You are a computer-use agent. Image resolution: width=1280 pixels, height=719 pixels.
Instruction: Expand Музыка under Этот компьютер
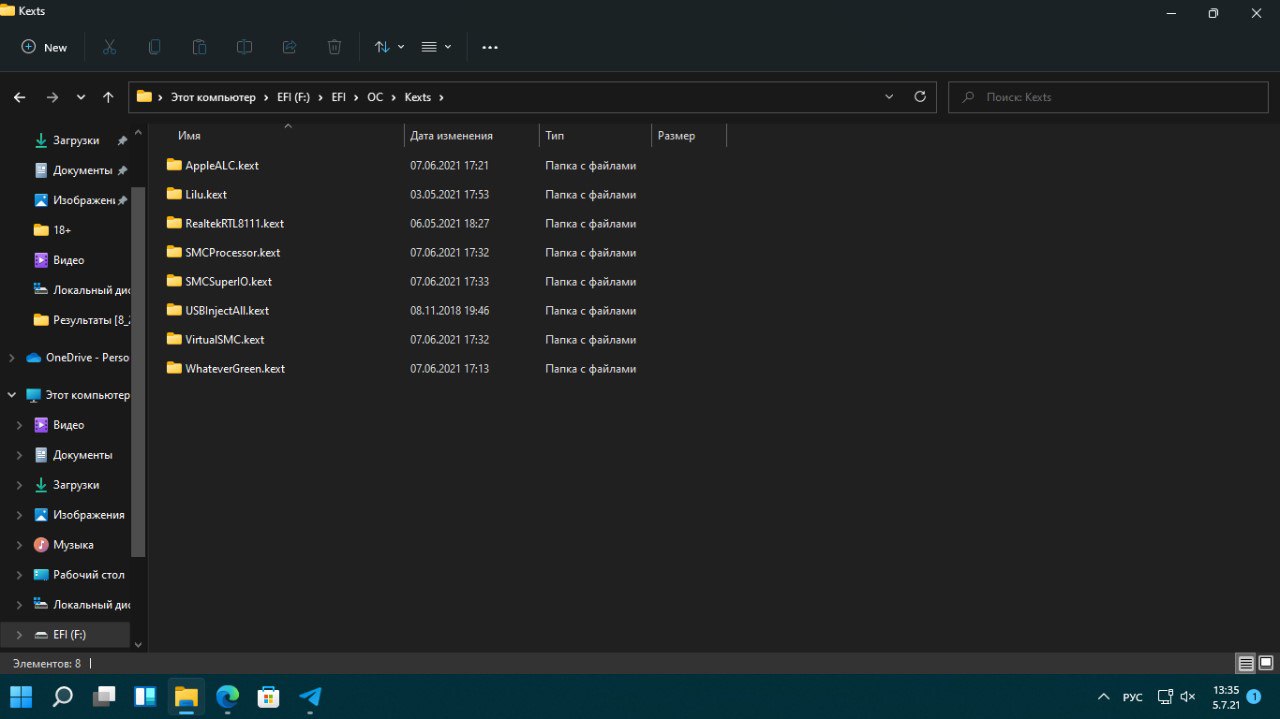[18, 545]
